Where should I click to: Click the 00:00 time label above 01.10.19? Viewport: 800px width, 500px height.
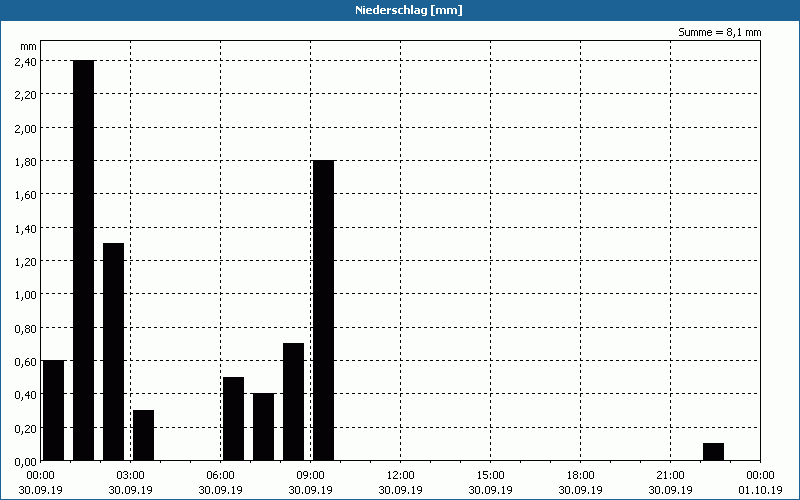(760, 476)
